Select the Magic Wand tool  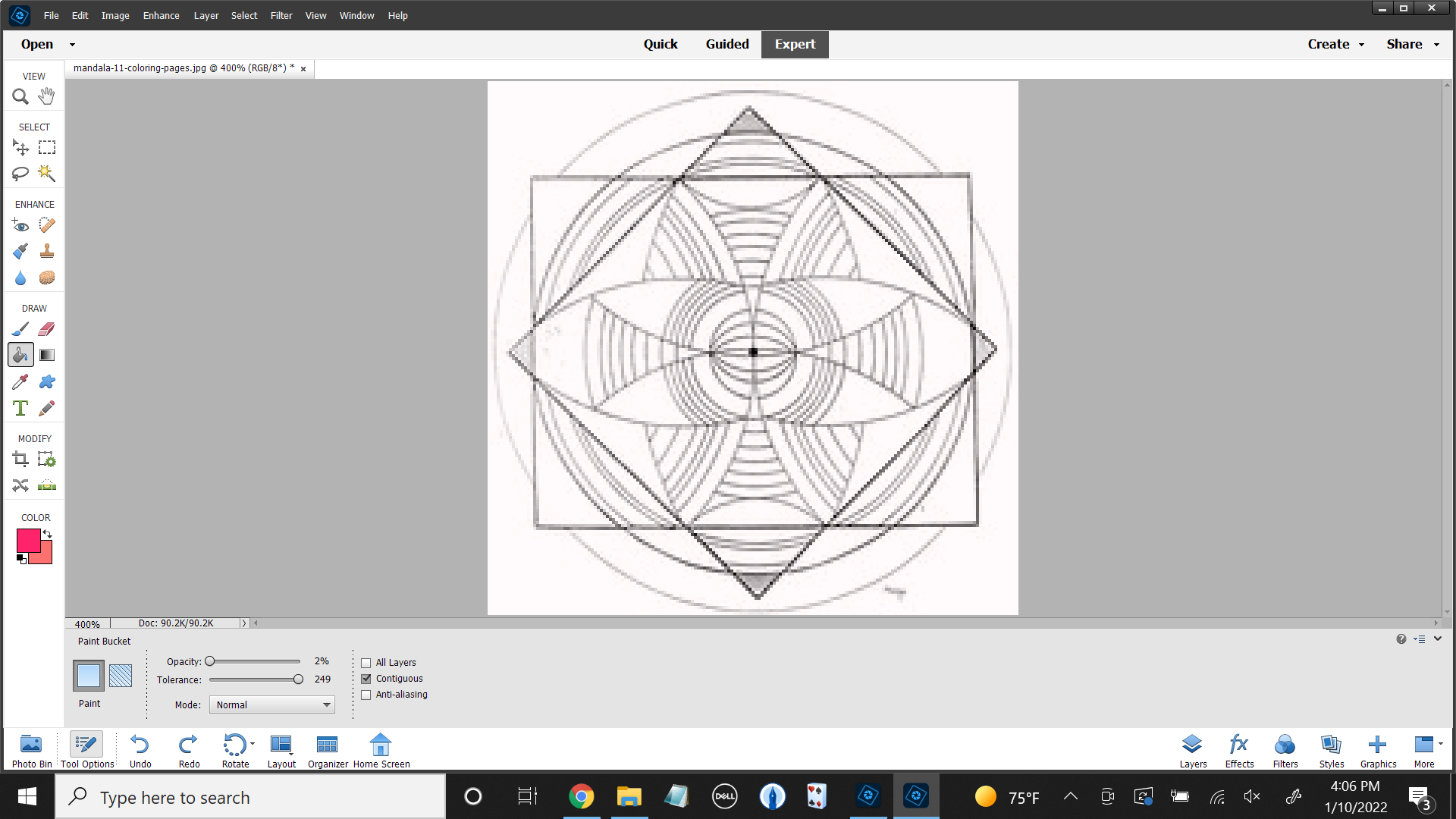(46, 174)
